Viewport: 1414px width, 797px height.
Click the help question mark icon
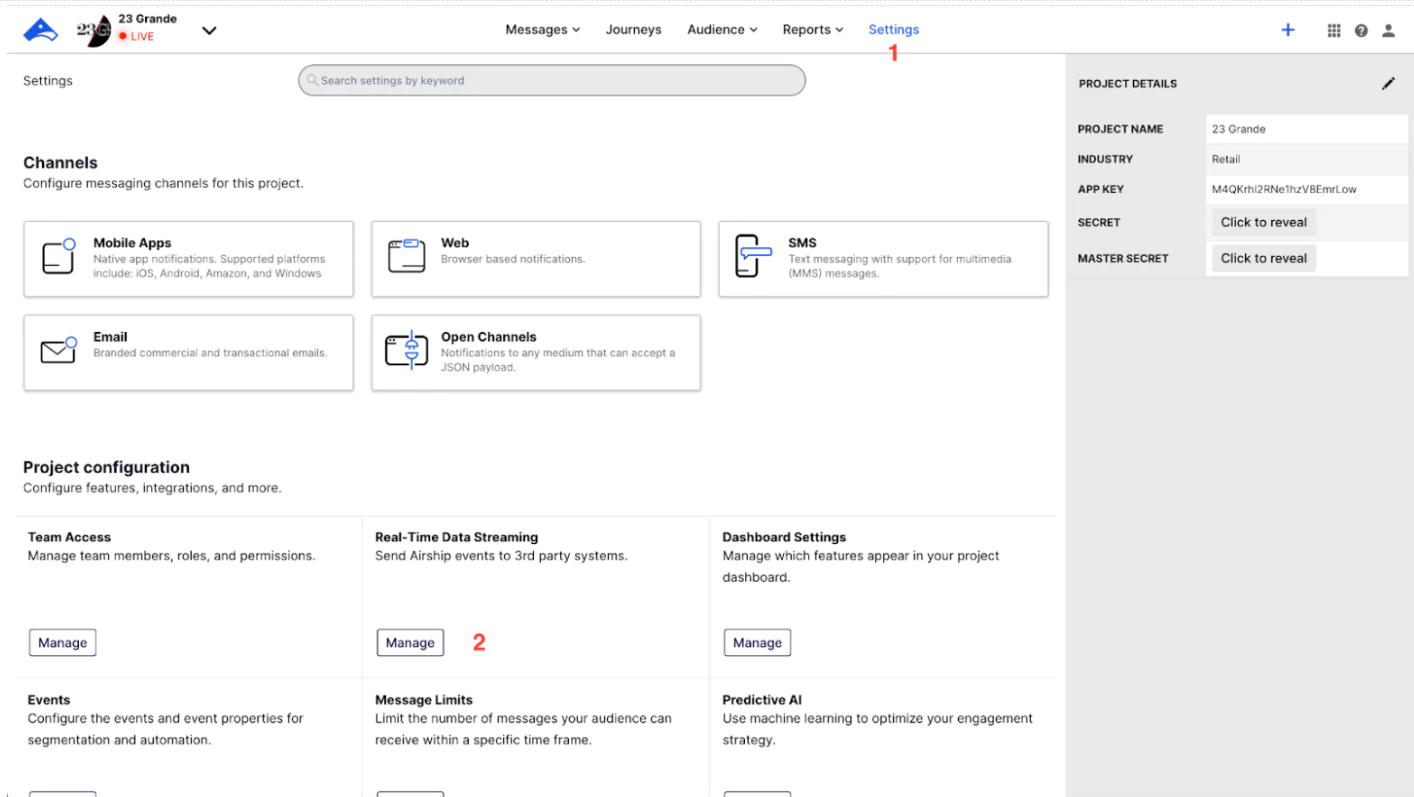[1361, 30]
